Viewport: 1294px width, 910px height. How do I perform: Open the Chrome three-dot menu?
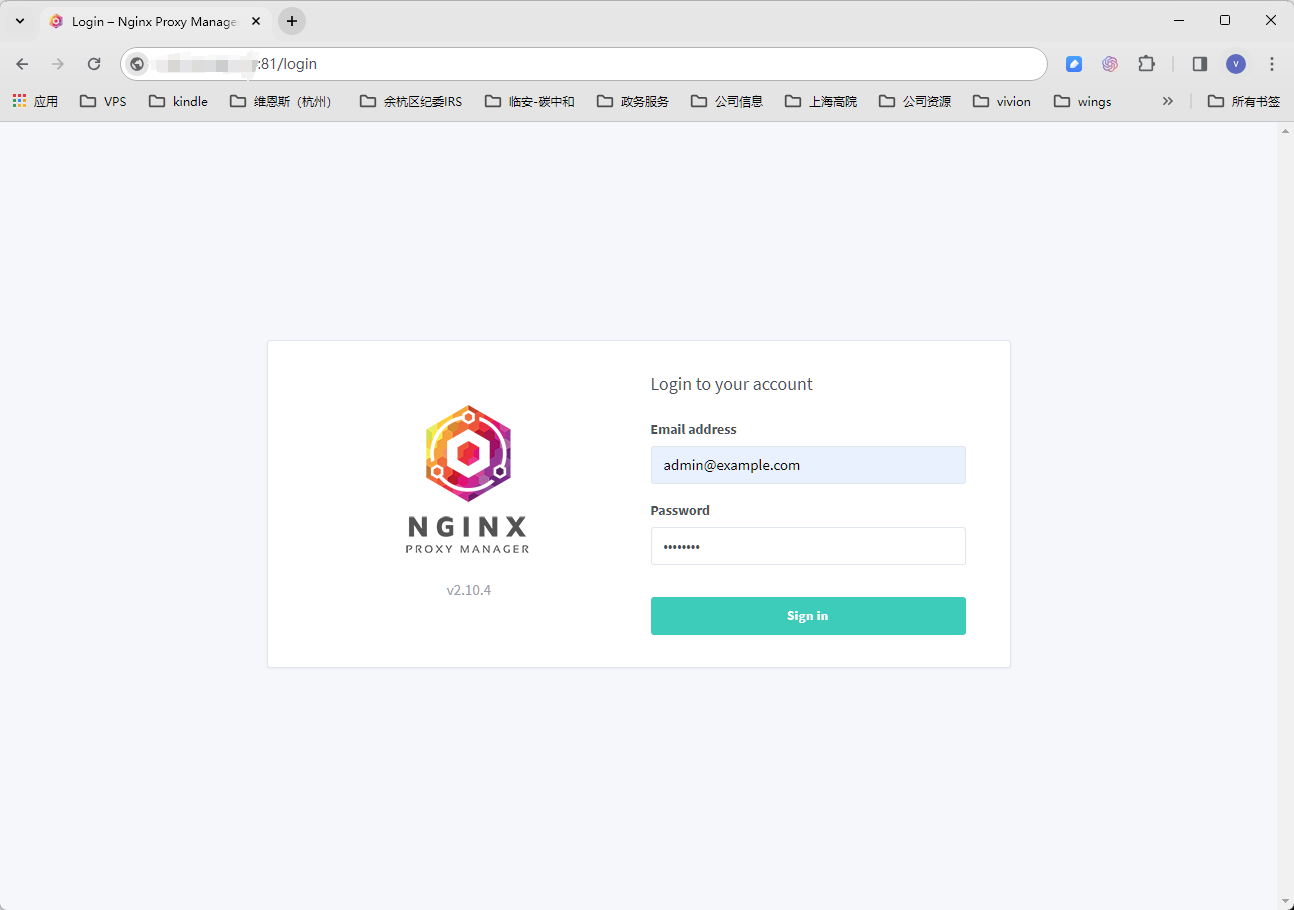click(1272, 64)
